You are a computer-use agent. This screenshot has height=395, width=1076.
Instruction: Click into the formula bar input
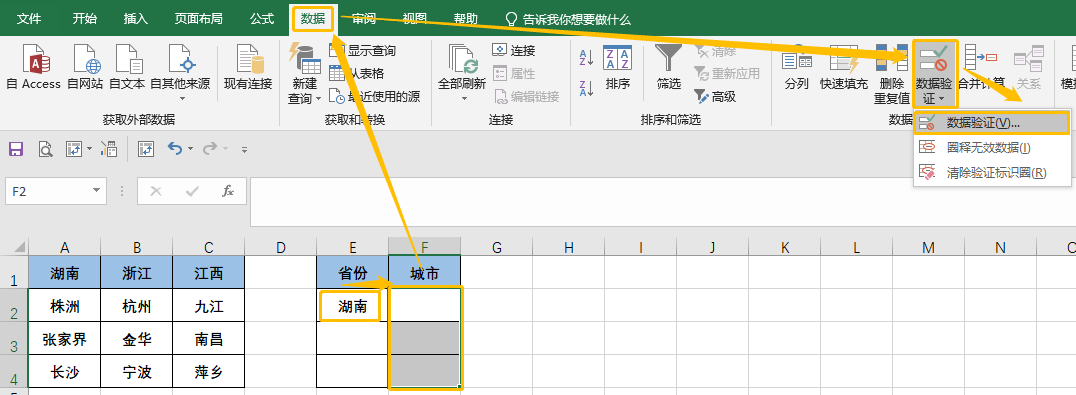pyautogui.click(x=662, y=202)
